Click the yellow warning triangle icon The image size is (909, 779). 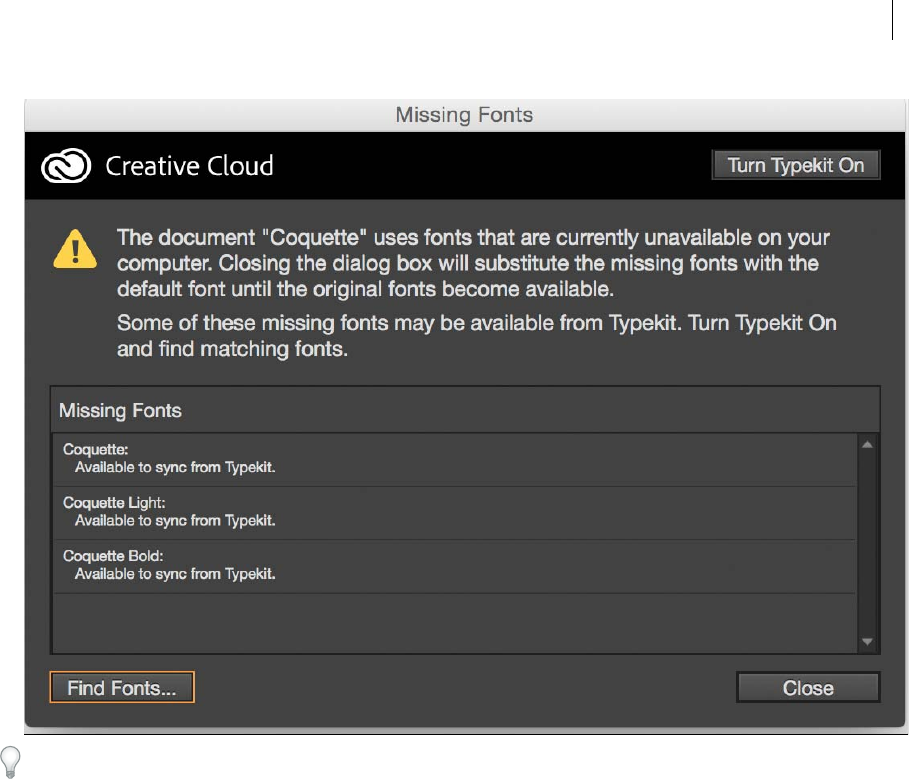pyautogui.click(x=75, y=249)
